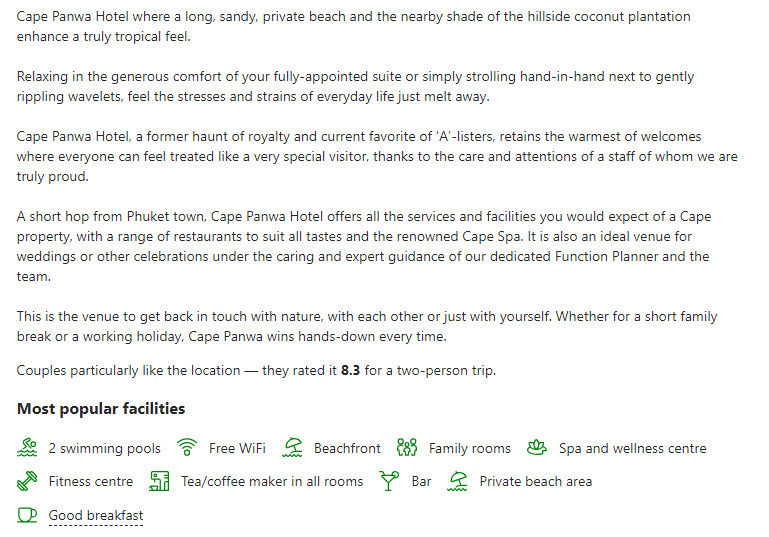769x537 pixels.
Task: Select the '2 swimming pools' label
Action: (104, 448)
